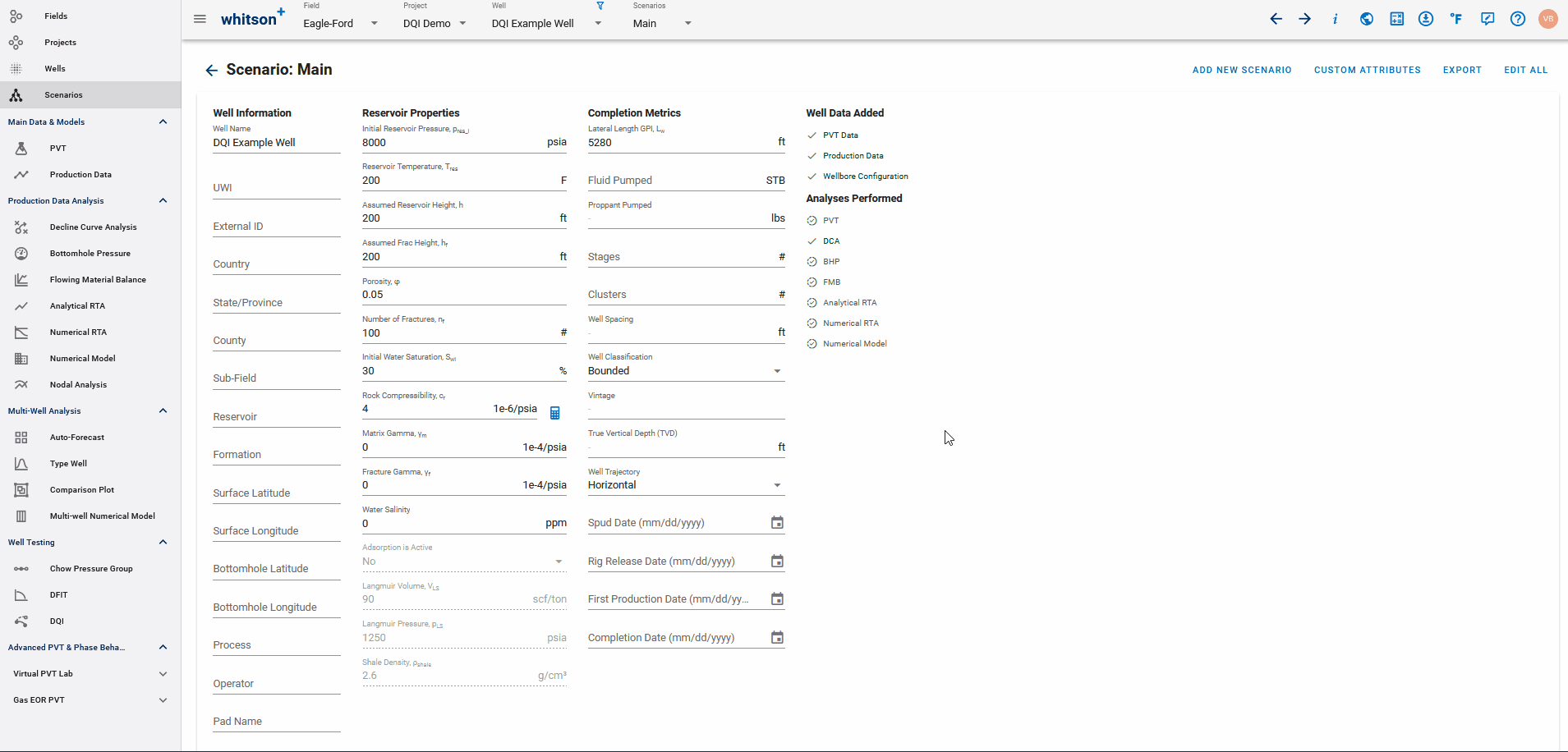Click the globe icon in top toolbar
The width and height of the screenshot is (1568, 752).
[x=1366, y=19]
